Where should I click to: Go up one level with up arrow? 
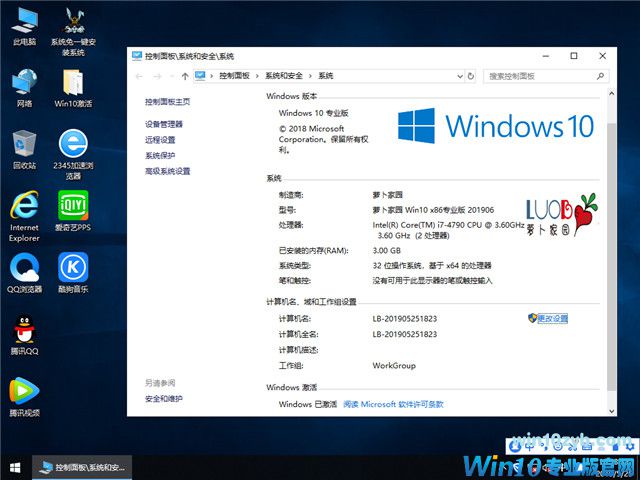pyautogui.click(x=185, y=76)
